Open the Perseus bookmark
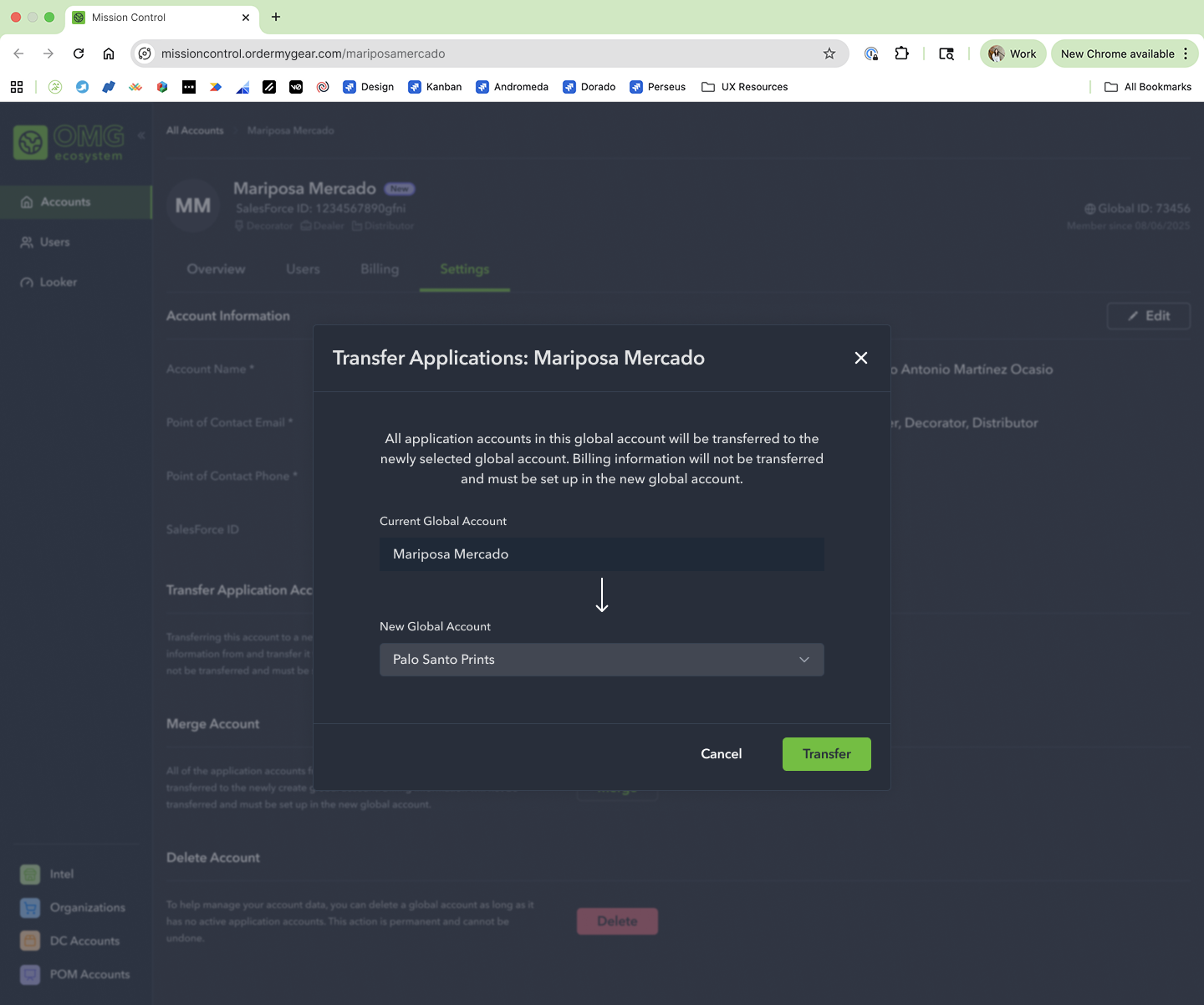This screenshot has height=1005, width=1204. (x=657, y=87)
